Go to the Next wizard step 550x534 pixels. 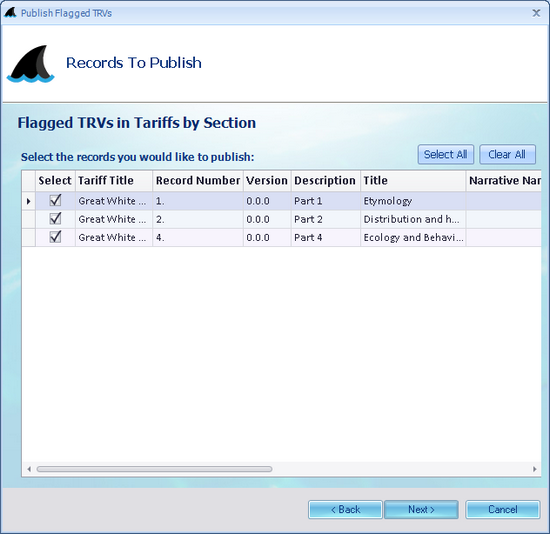tap(421, 509)
